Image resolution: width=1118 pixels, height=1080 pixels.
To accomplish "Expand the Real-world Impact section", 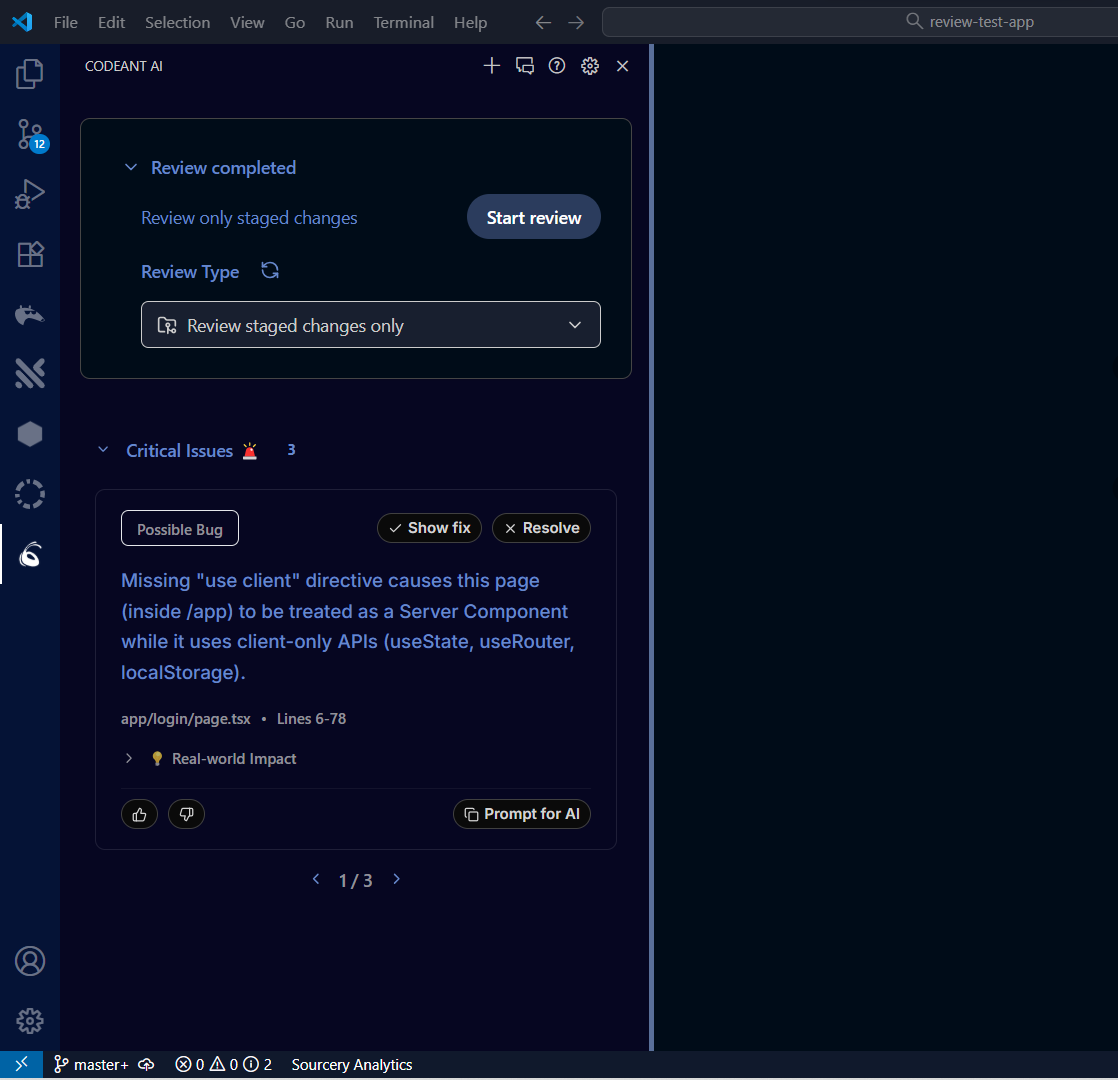I will [129, 759].
